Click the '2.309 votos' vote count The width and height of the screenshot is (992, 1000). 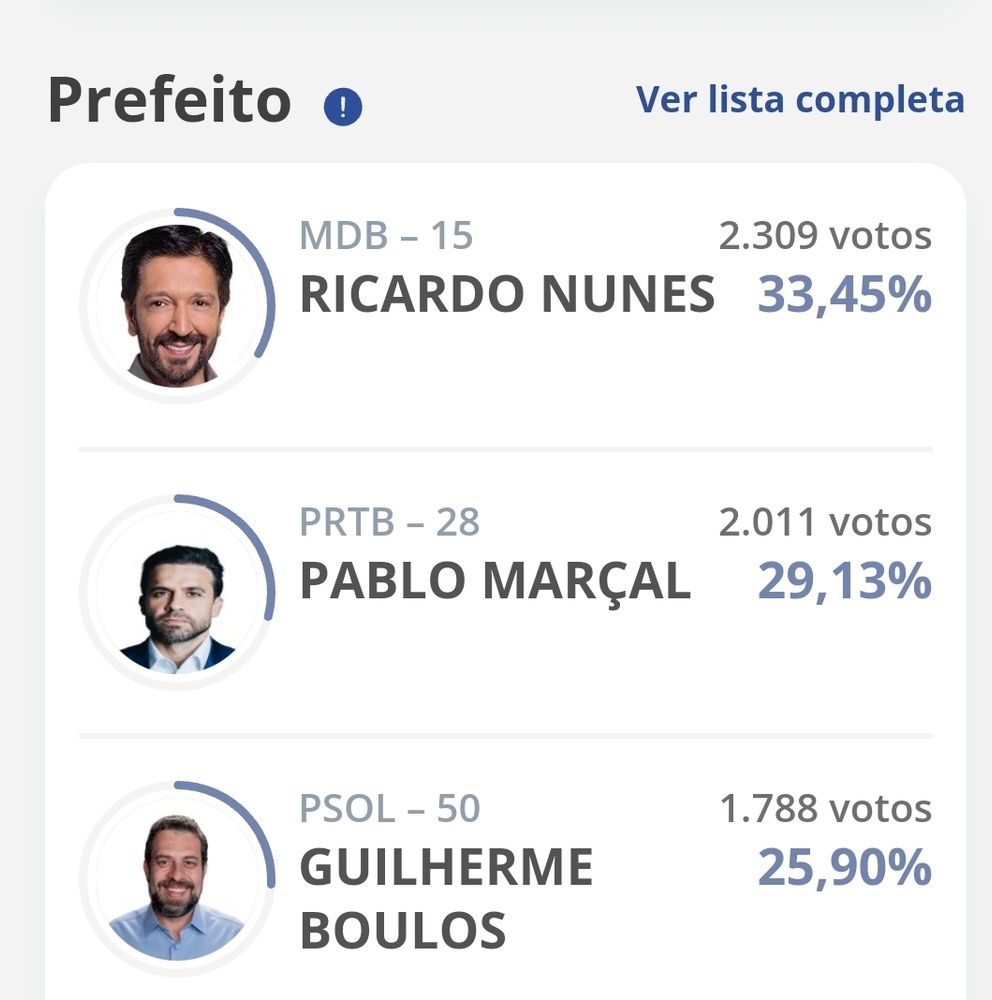(824, 236)
